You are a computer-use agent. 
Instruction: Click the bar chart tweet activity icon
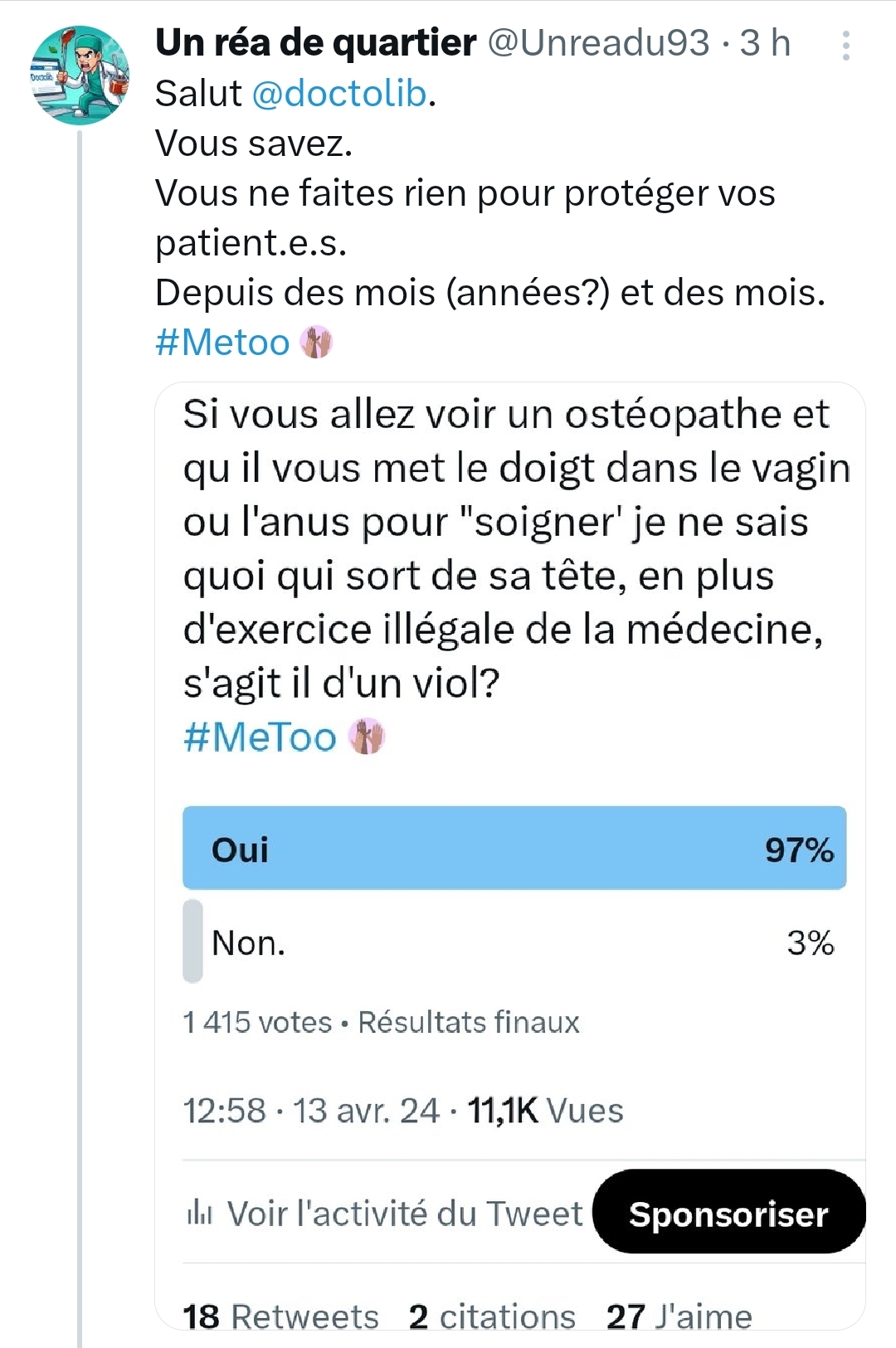(199, 1214)
